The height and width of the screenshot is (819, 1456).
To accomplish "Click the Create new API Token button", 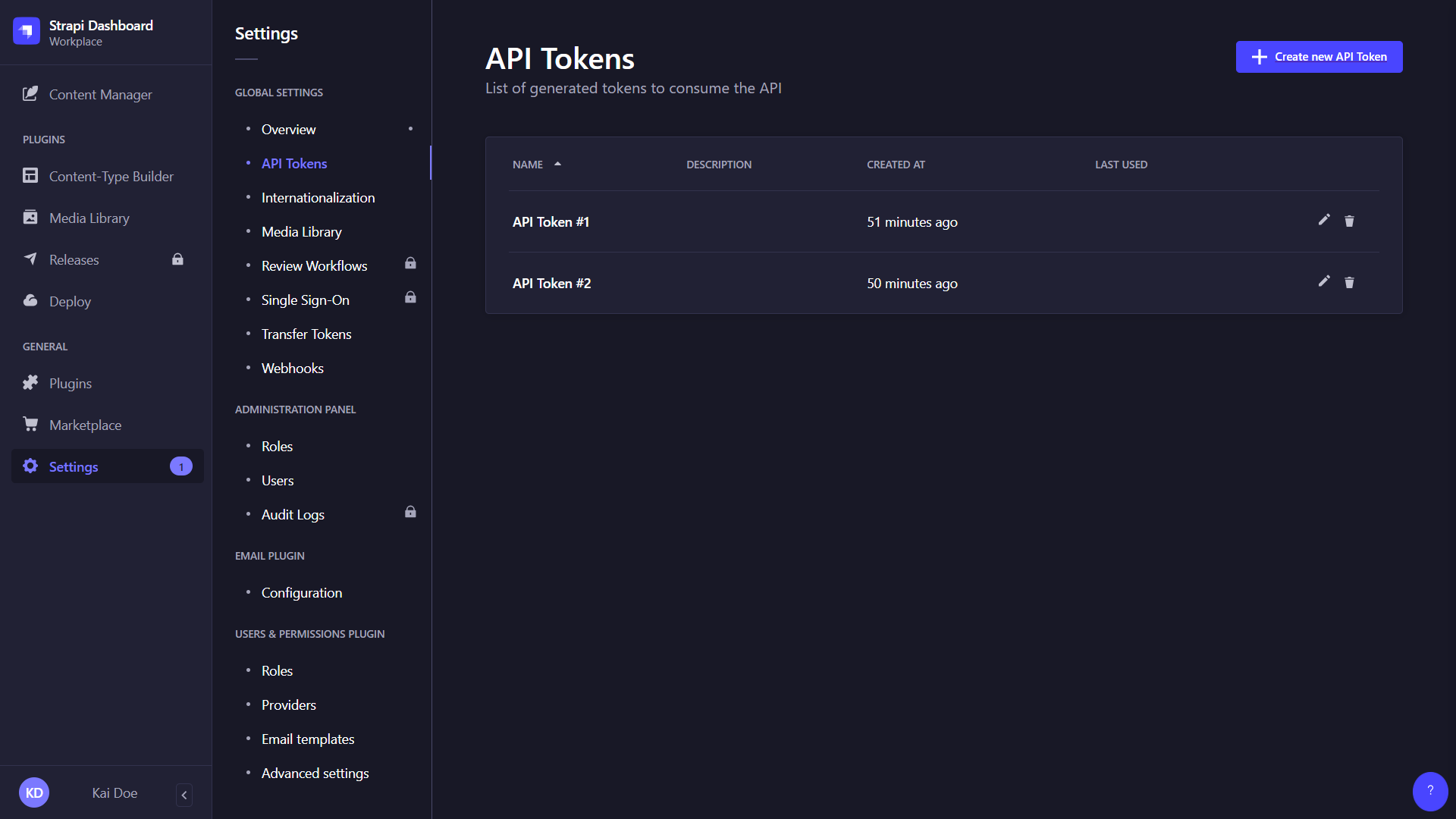I will coord(1319,56).
